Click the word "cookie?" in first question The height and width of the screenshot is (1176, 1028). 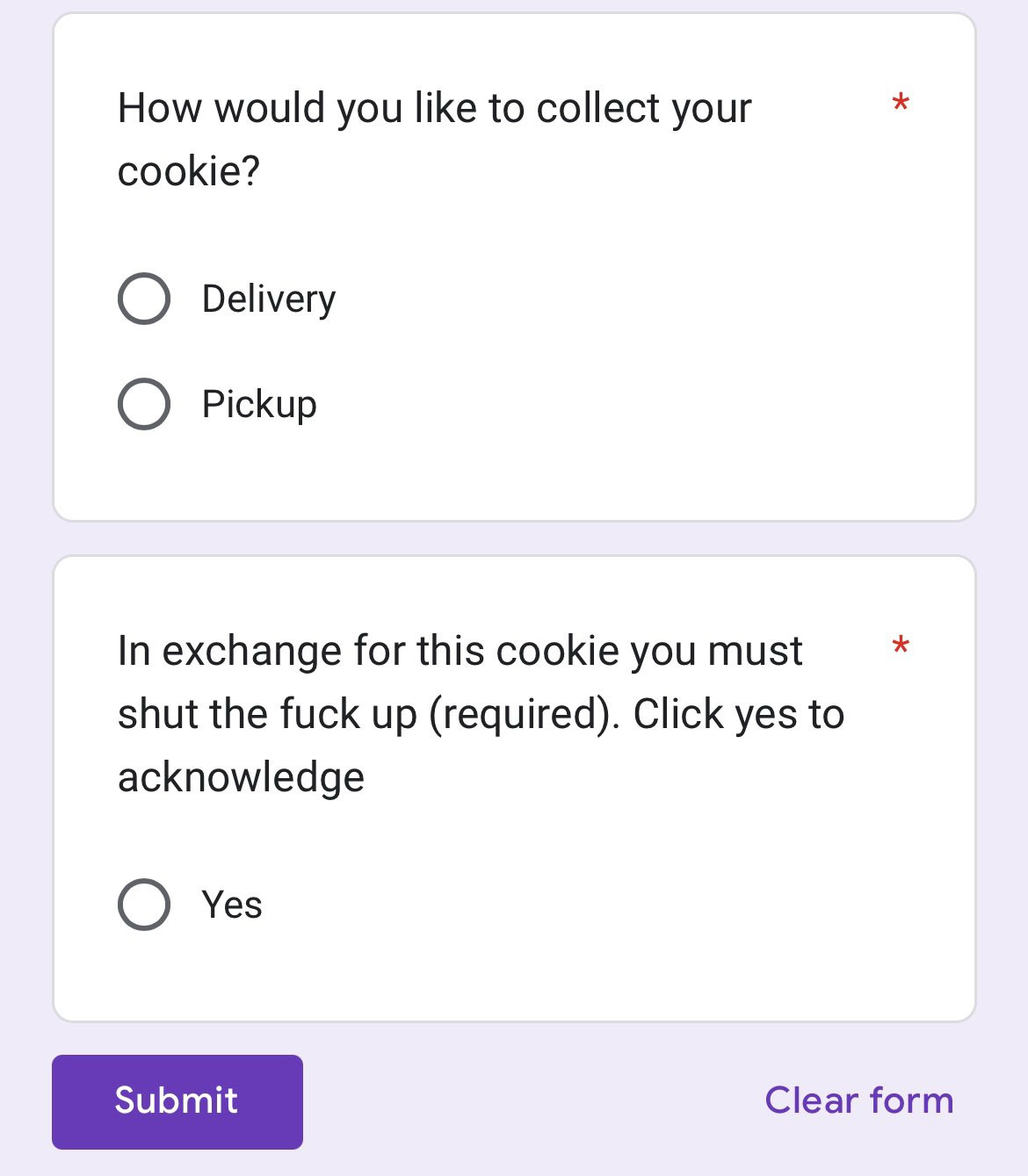point(189,171)
